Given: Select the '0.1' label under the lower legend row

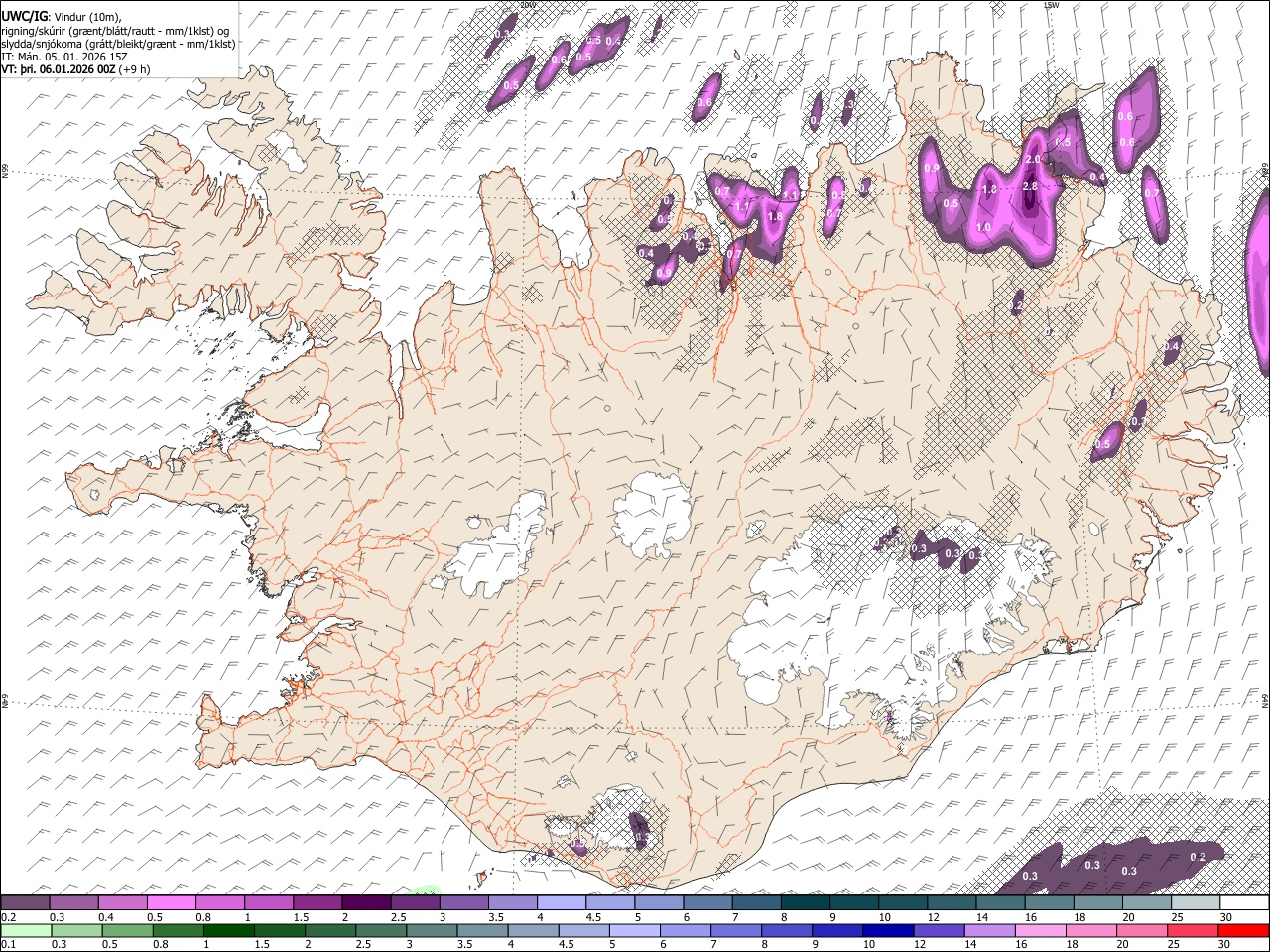Looking at the screenshot, I should (x=8, y=944).
